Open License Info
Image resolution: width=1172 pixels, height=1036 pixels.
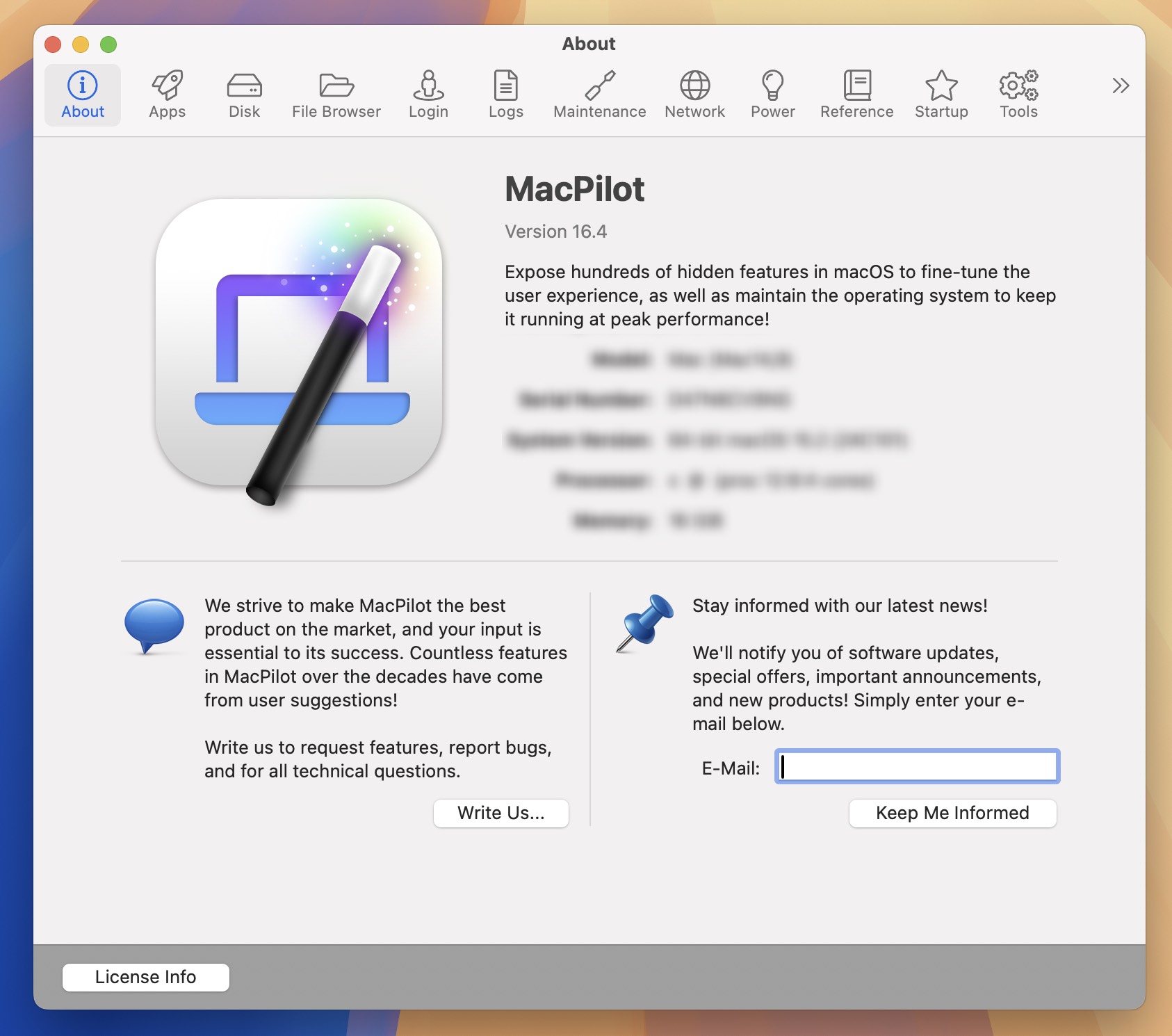(x=146, y=977)
